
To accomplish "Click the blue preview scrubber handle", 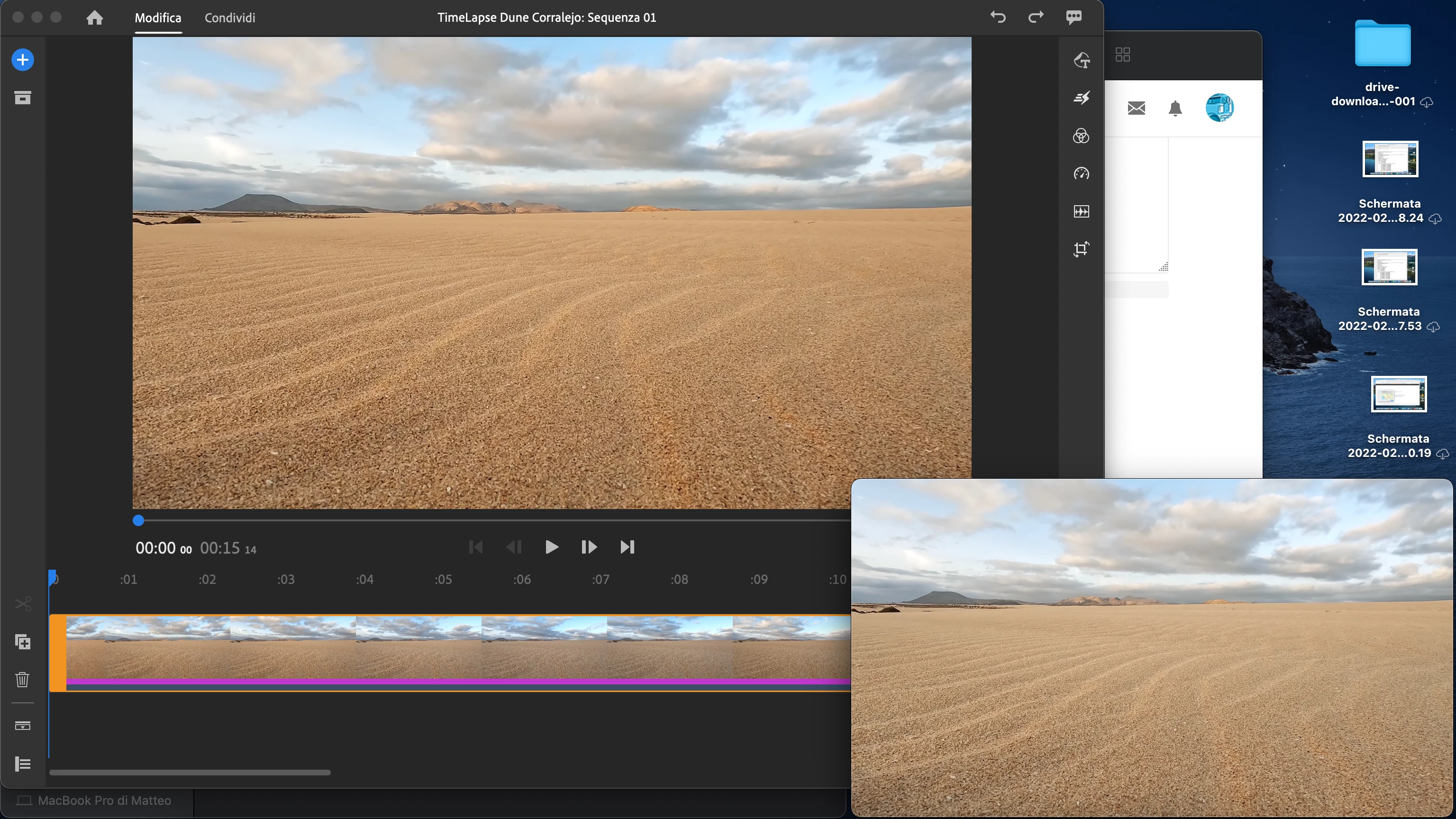I will click(x=138, y=520).
